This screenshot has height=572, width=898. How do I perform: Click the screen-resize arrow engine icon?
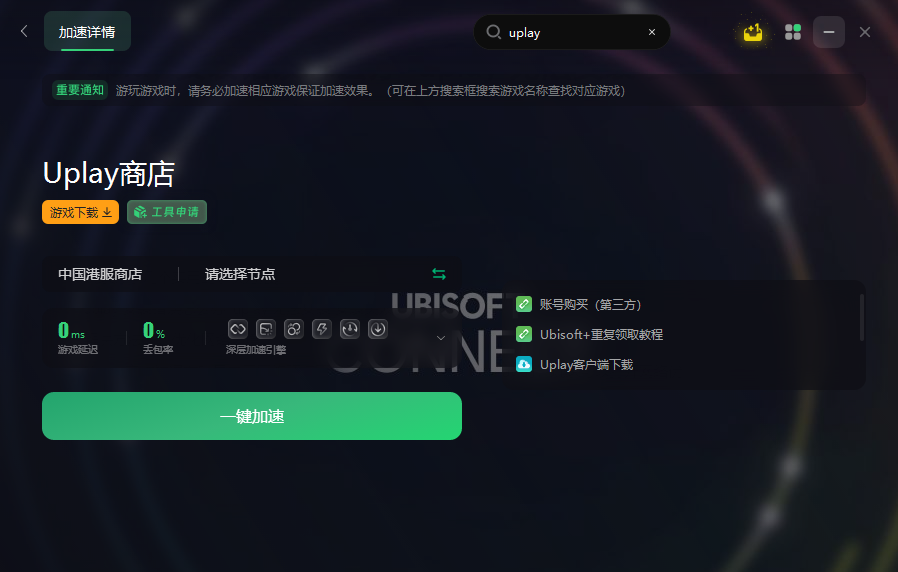(x=266, y=329)
